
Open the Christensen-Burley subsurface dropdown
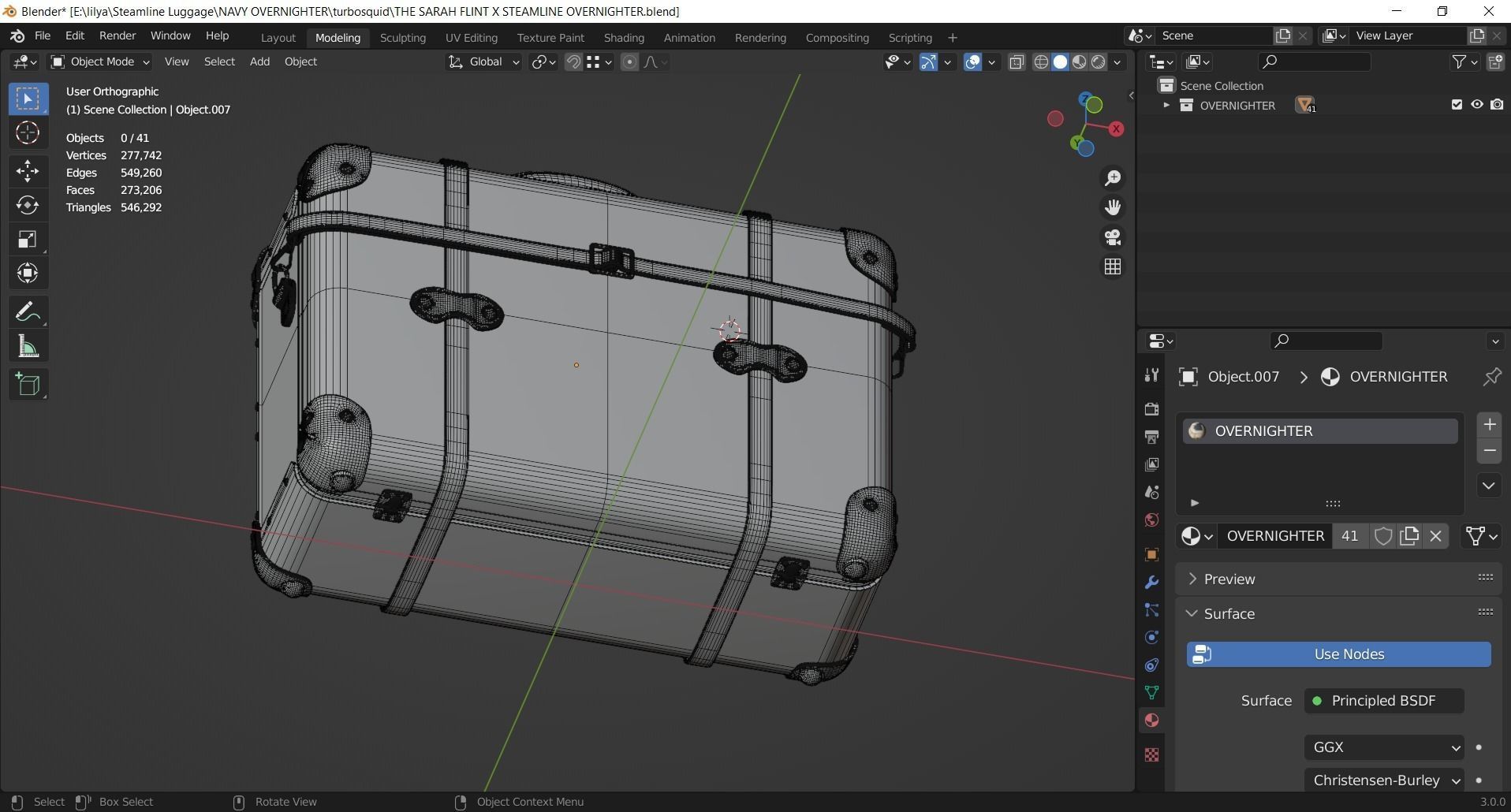click(x=1384, y=780)
